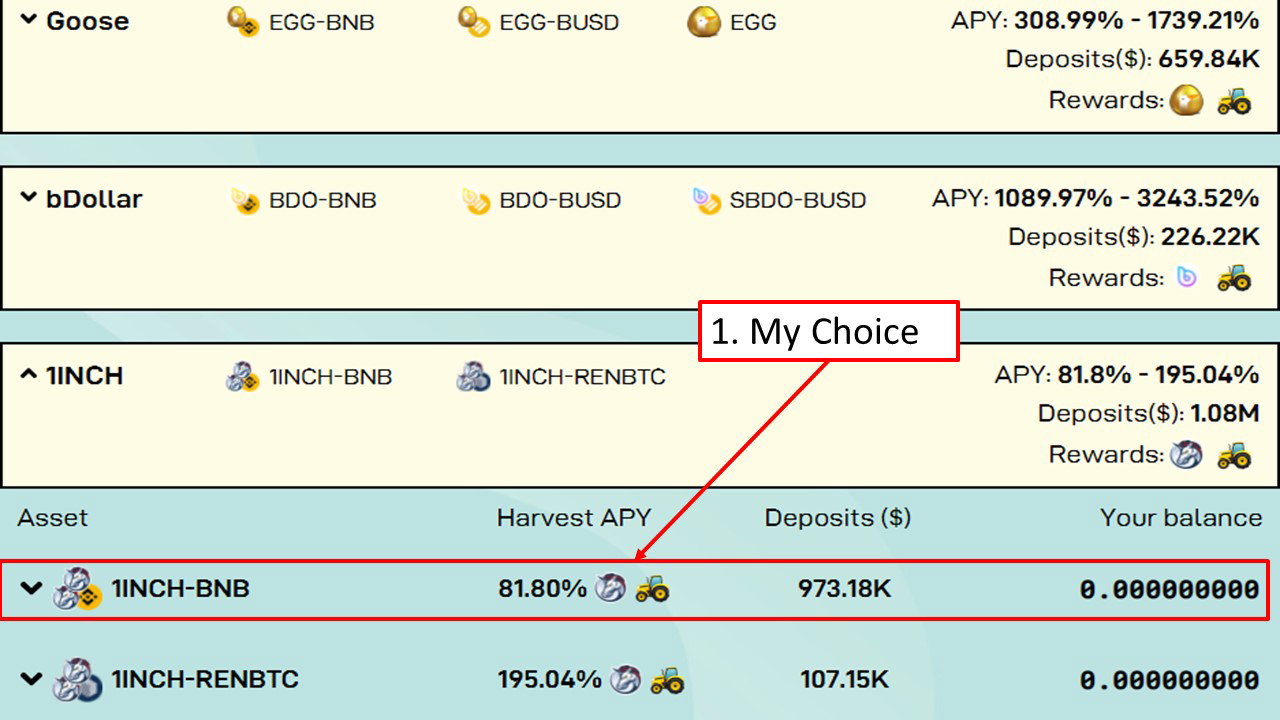The width and height of the screenshot is (1280, 720).
Task: Click the tractor icon beside 195.04% APY
Action: pos(667,681)
